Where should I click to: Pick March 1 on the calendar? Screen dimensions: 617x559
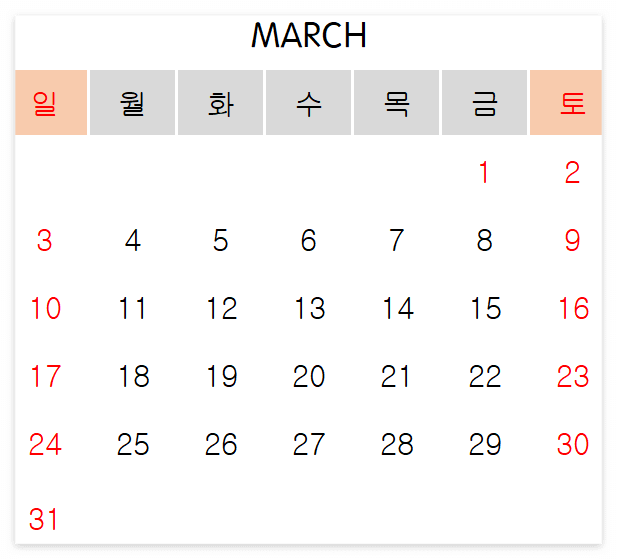[x=484, y=172]
